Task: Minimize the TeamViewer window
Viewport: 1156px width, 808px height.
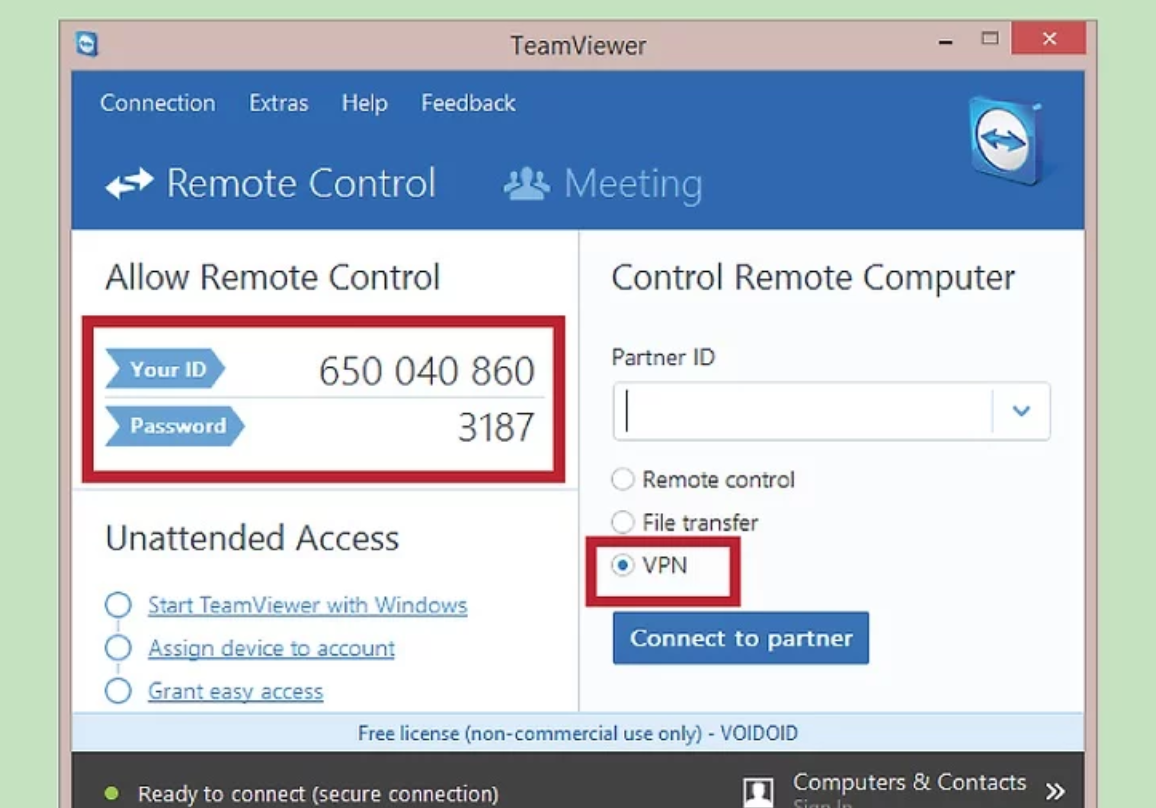Action: click(946, 42)
